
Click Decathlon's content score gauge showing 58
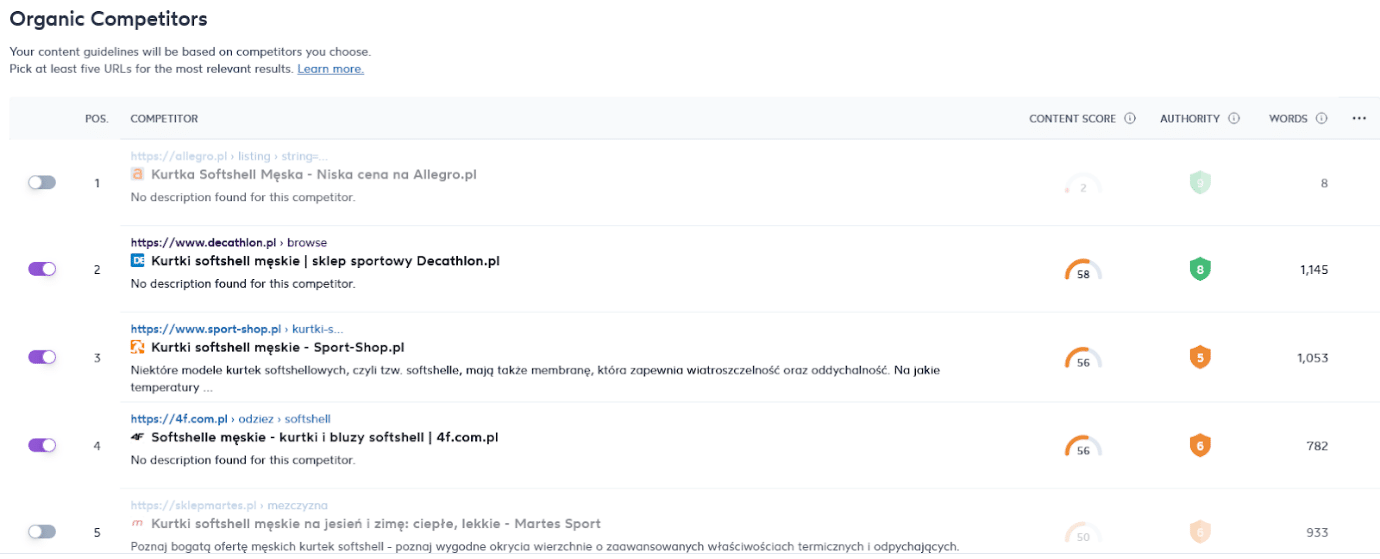coord(1082,271)
